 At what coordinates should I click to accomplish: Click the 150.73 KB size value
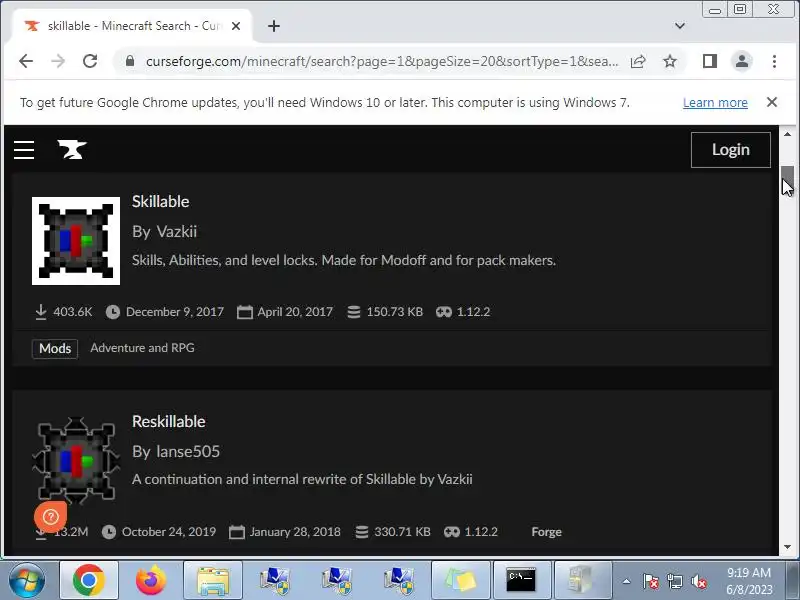pyautogui.click(x=395, y=312)
